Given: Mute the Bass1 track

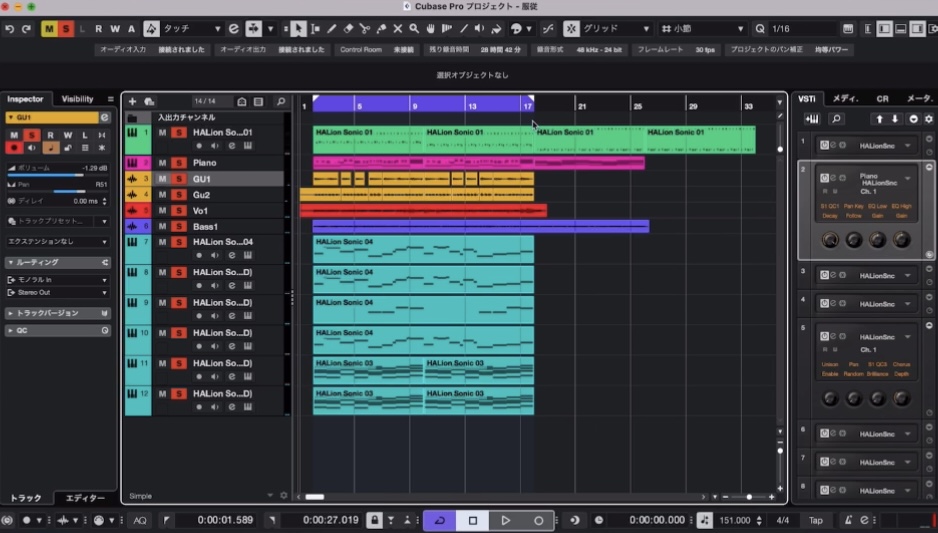Looking at the screenshot, I should pyautogui.click(x=162, y=227).
